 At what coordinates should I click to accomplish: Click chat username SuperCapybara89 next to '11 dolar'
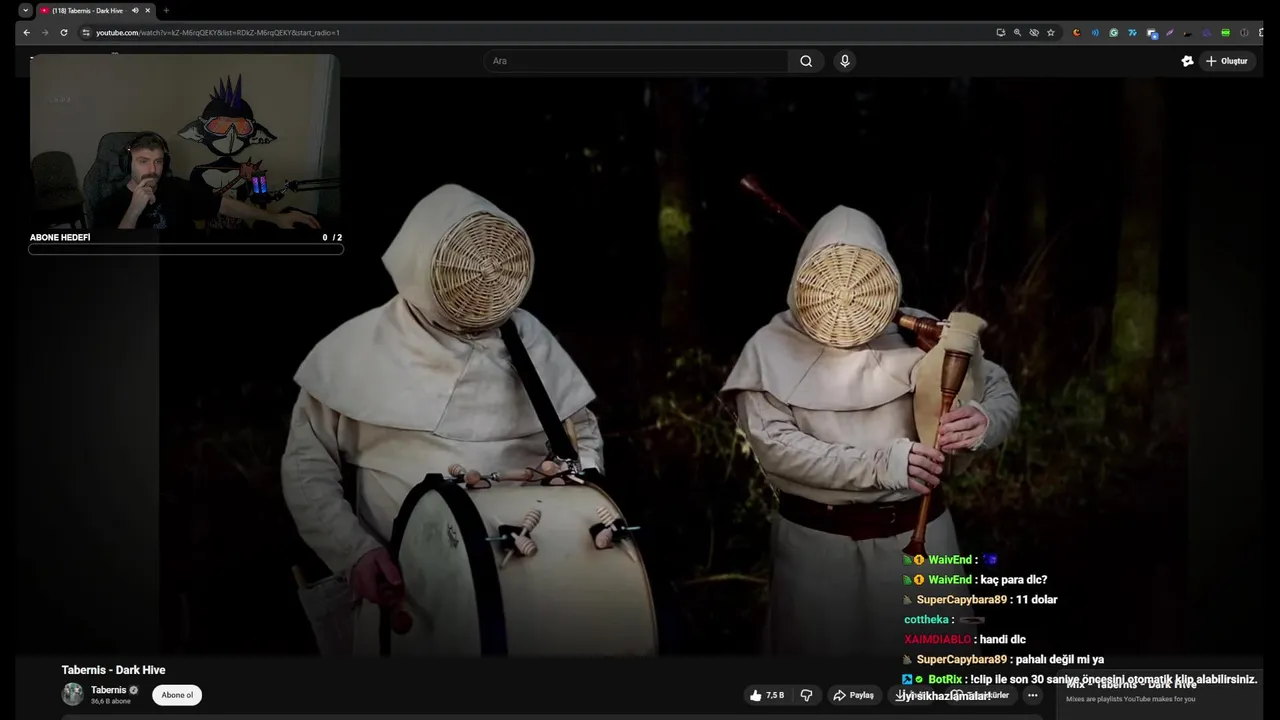click(x=961, y=600)
